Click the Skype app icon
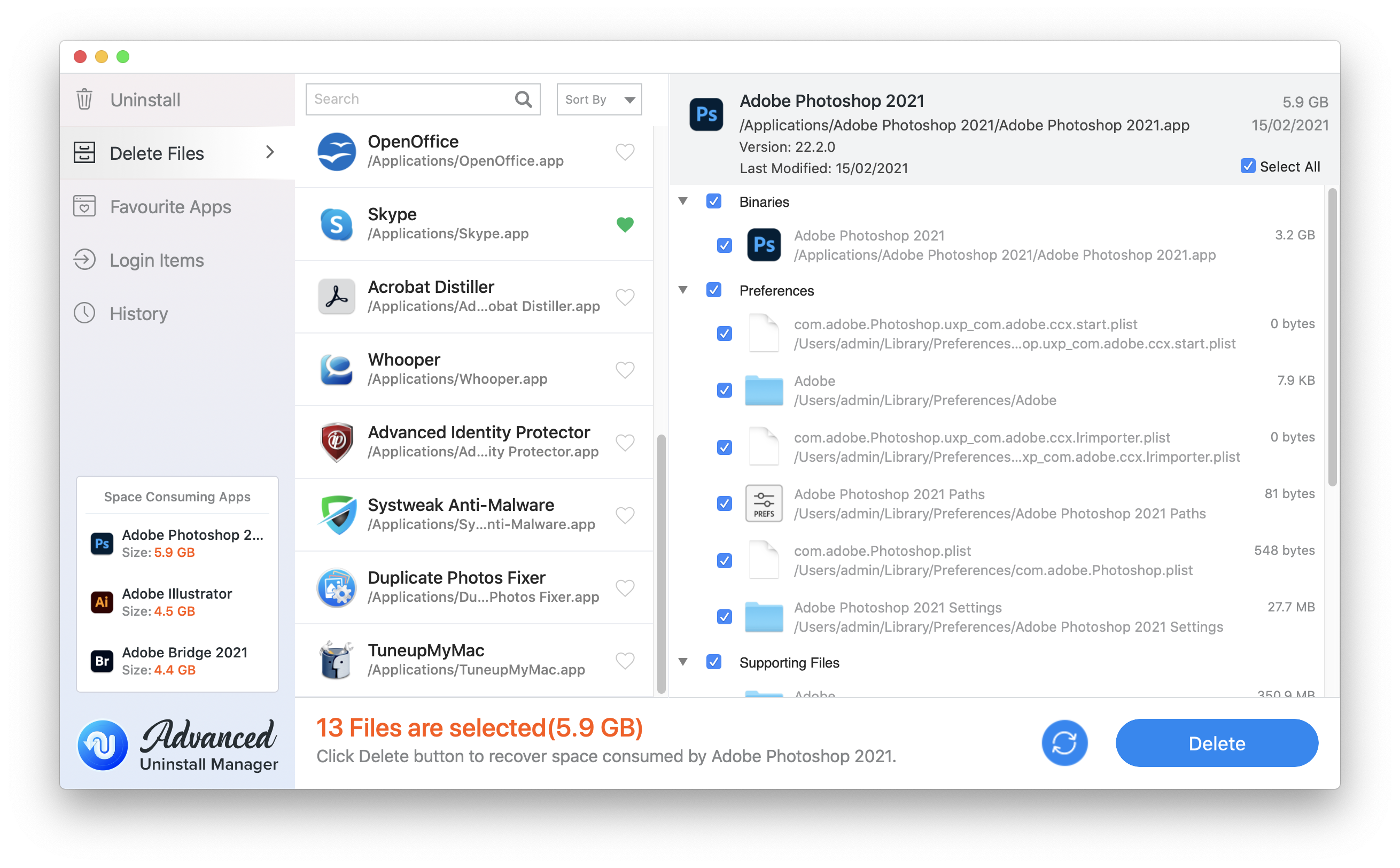 click(336, 224)
